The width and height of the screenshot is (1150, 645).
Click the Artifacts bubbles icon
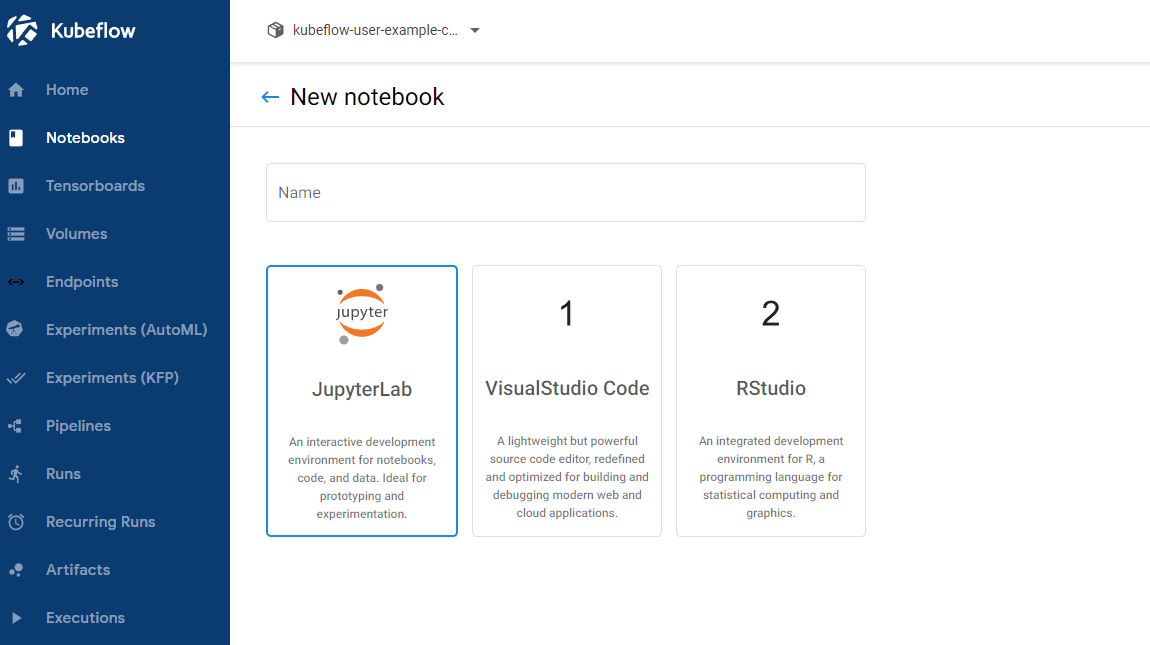15,570
